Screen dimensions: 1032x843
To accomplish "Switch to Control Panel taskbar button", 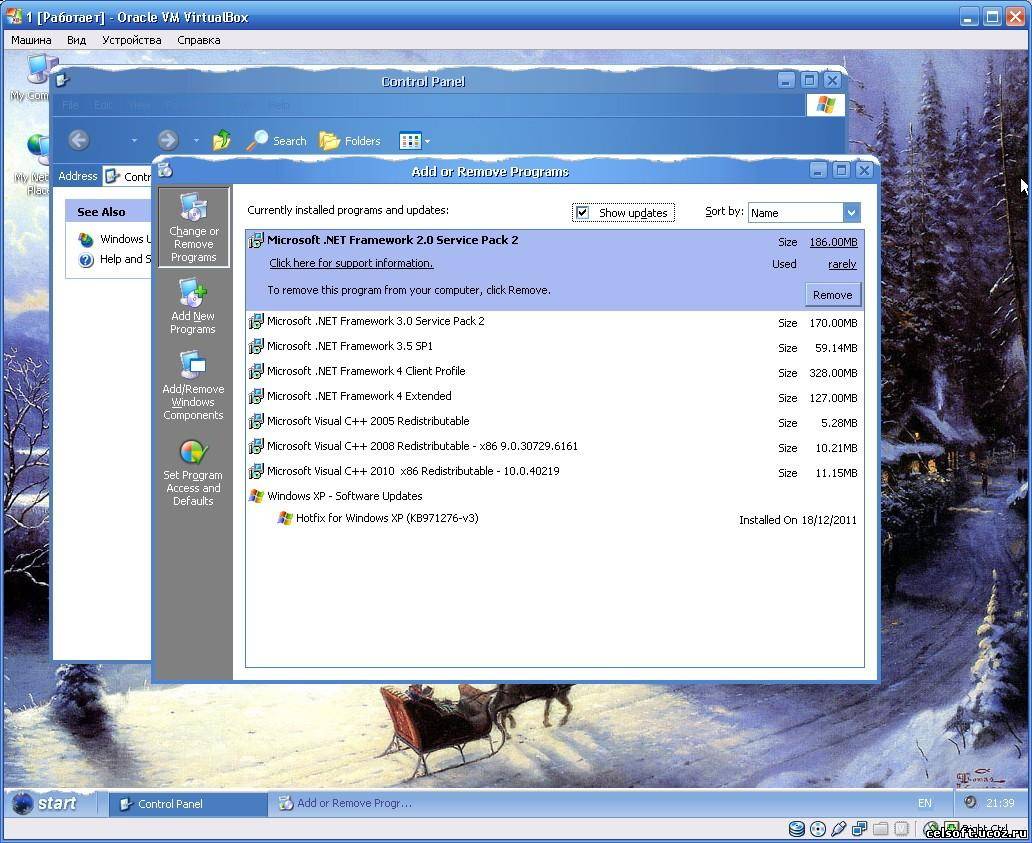I will click(x=187, y=804).
